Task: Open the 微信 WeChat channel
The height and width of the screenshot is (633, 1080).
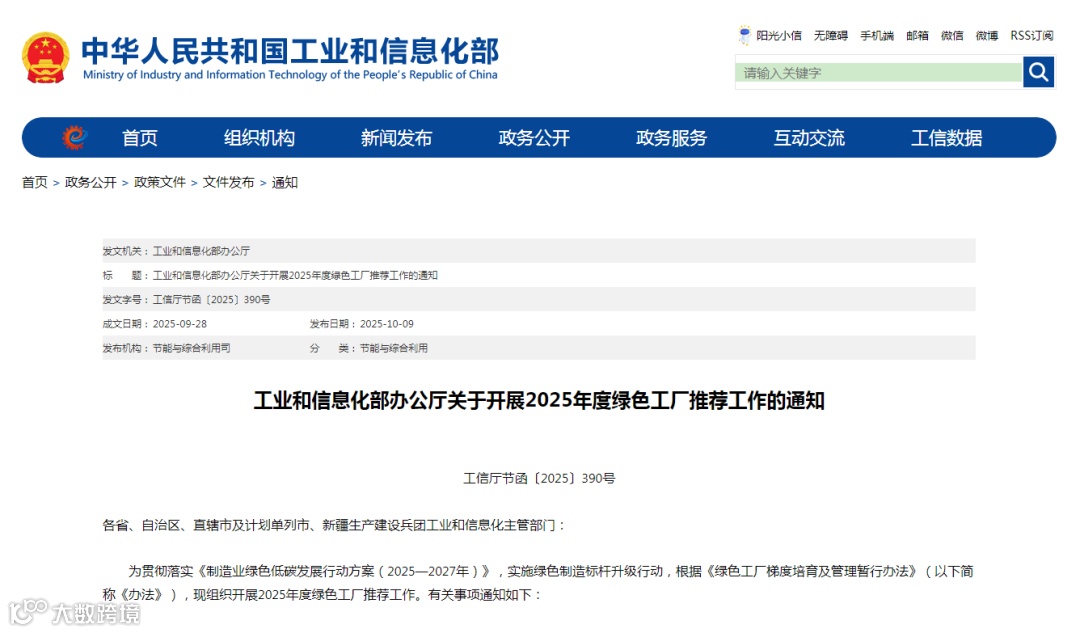Action: [951, 35]
